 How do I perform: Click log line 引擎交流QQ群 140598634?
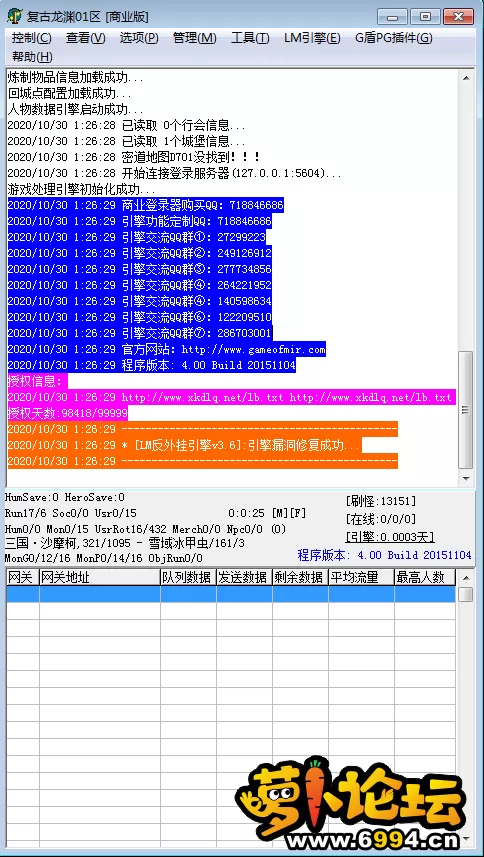coord(139,301)
